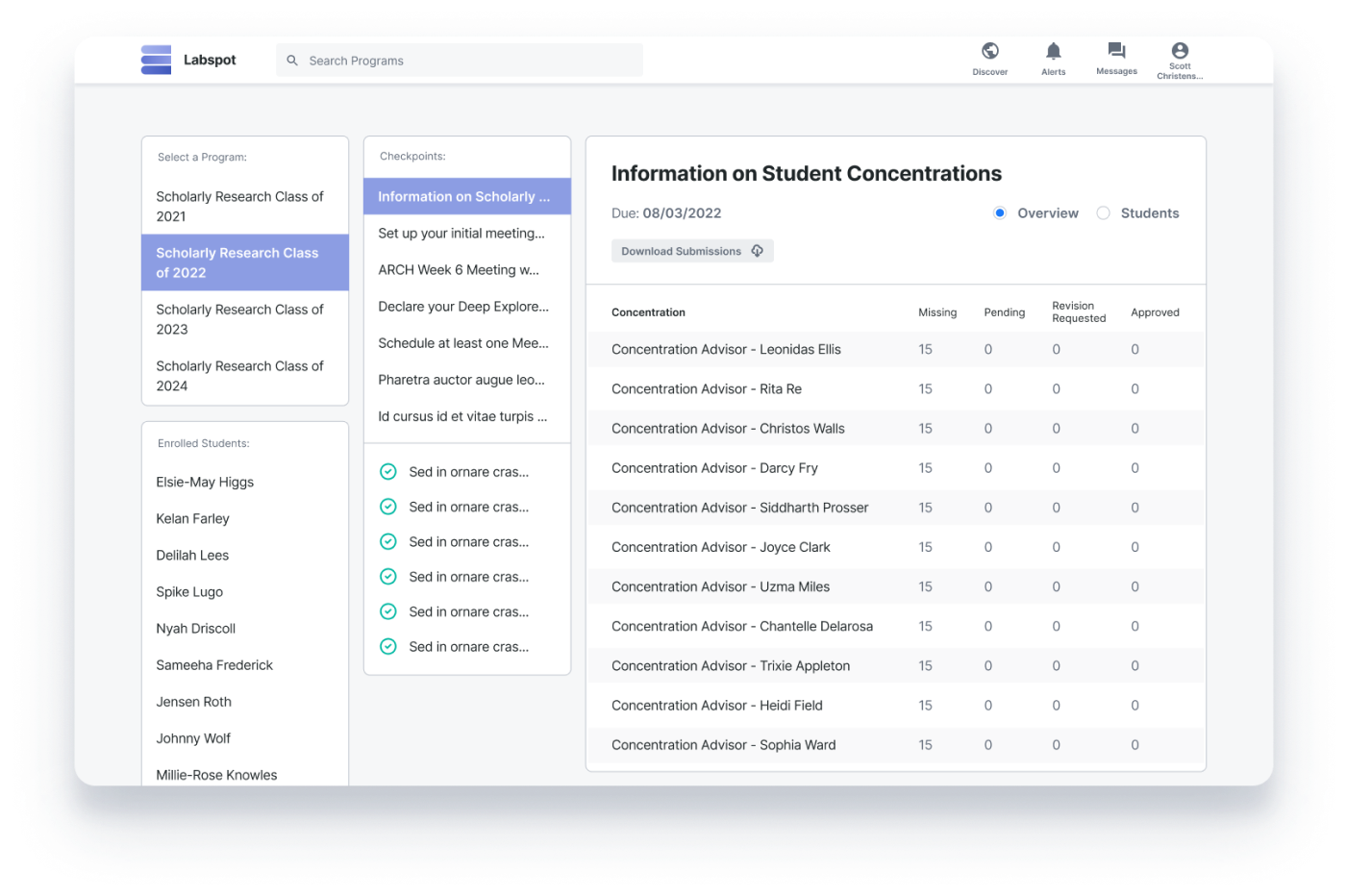Open checkpoint Information on Scholarly
Image resolution: width=1346 pixels, height=896 pixels.
click(467, 196)
